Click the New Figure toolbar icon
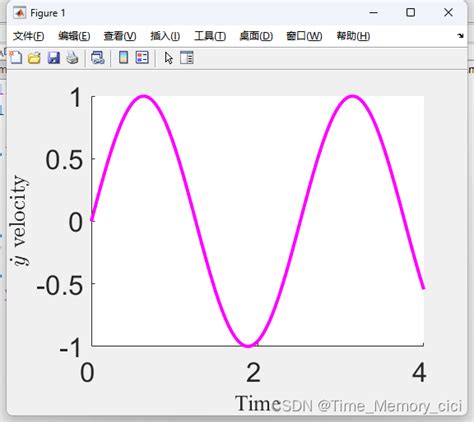 click(16, 58)
